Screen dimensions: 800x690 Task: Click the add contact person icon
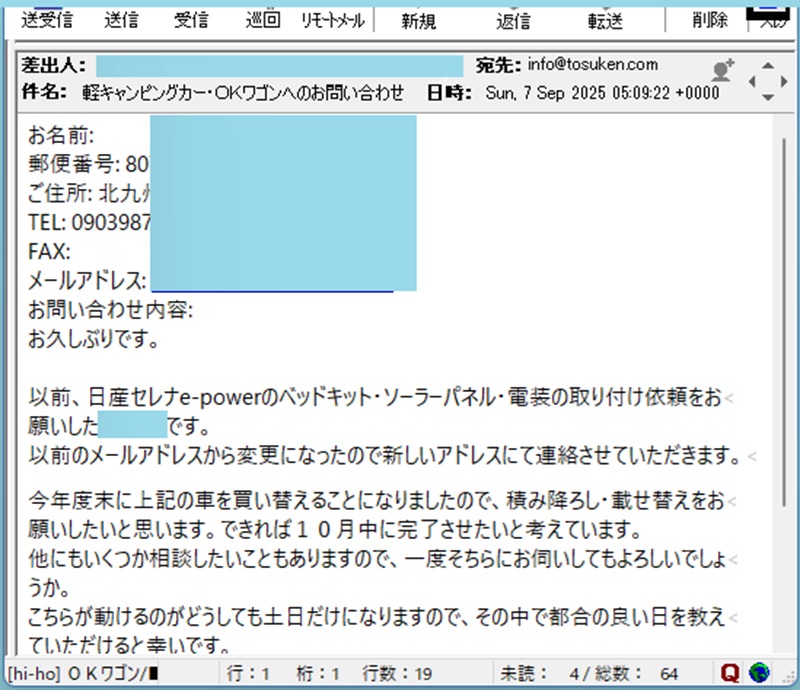722,70
